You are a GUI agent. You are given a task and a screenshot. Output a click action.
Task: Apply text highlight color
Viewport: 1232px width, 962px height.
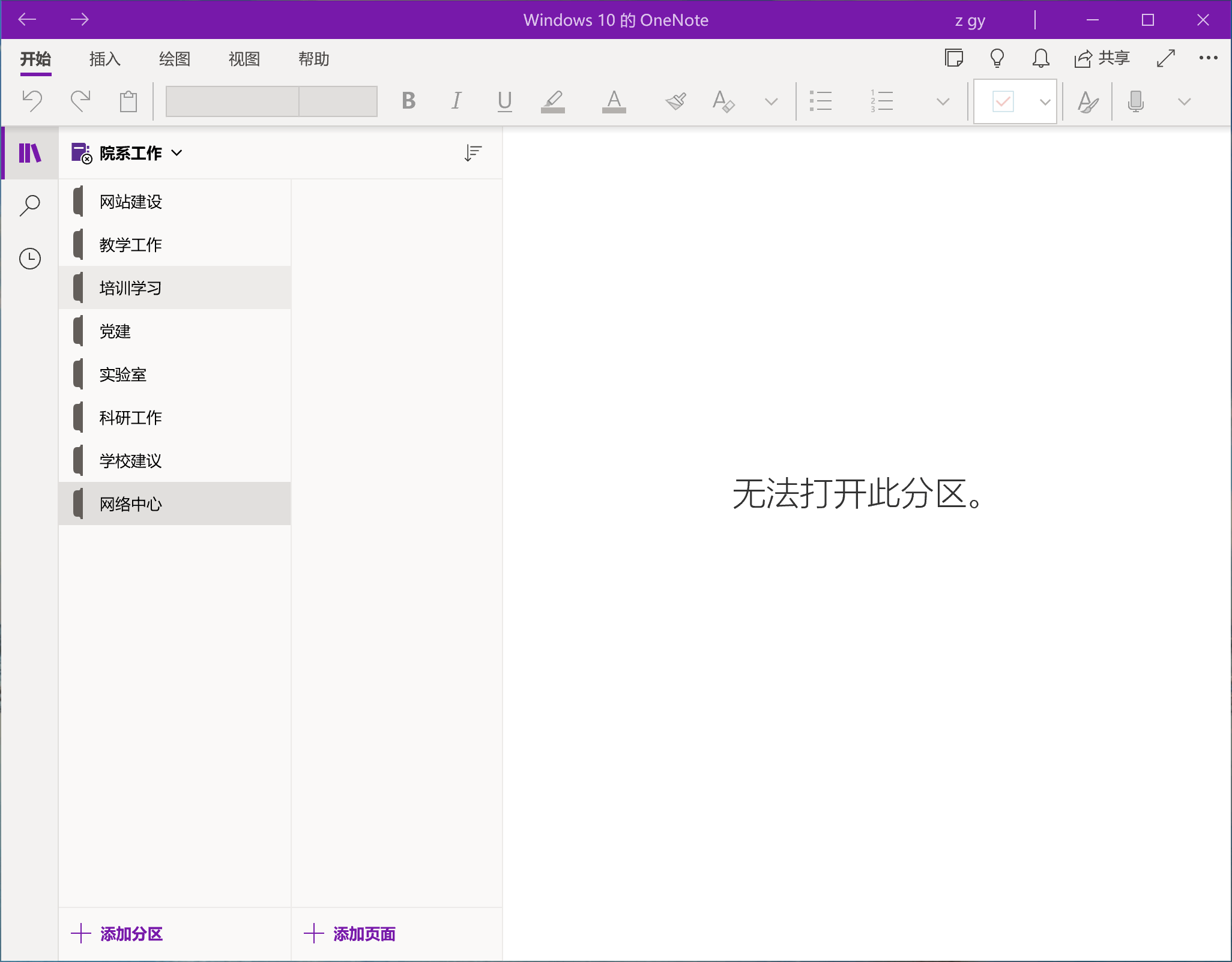point(553,101)
